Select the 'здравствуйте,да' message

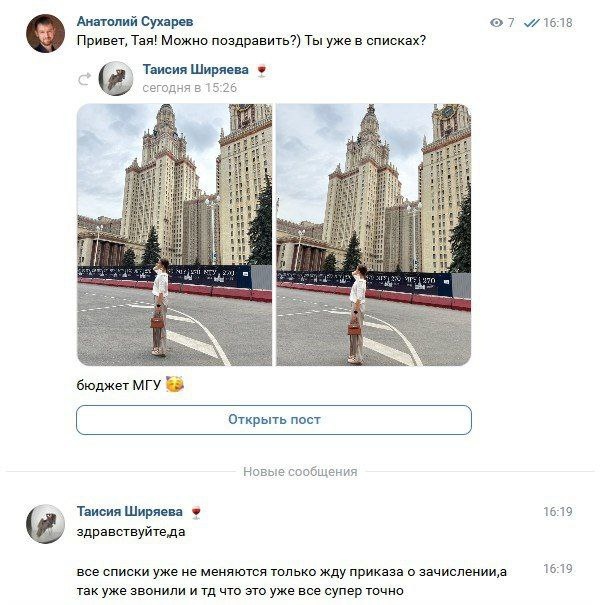131,532
